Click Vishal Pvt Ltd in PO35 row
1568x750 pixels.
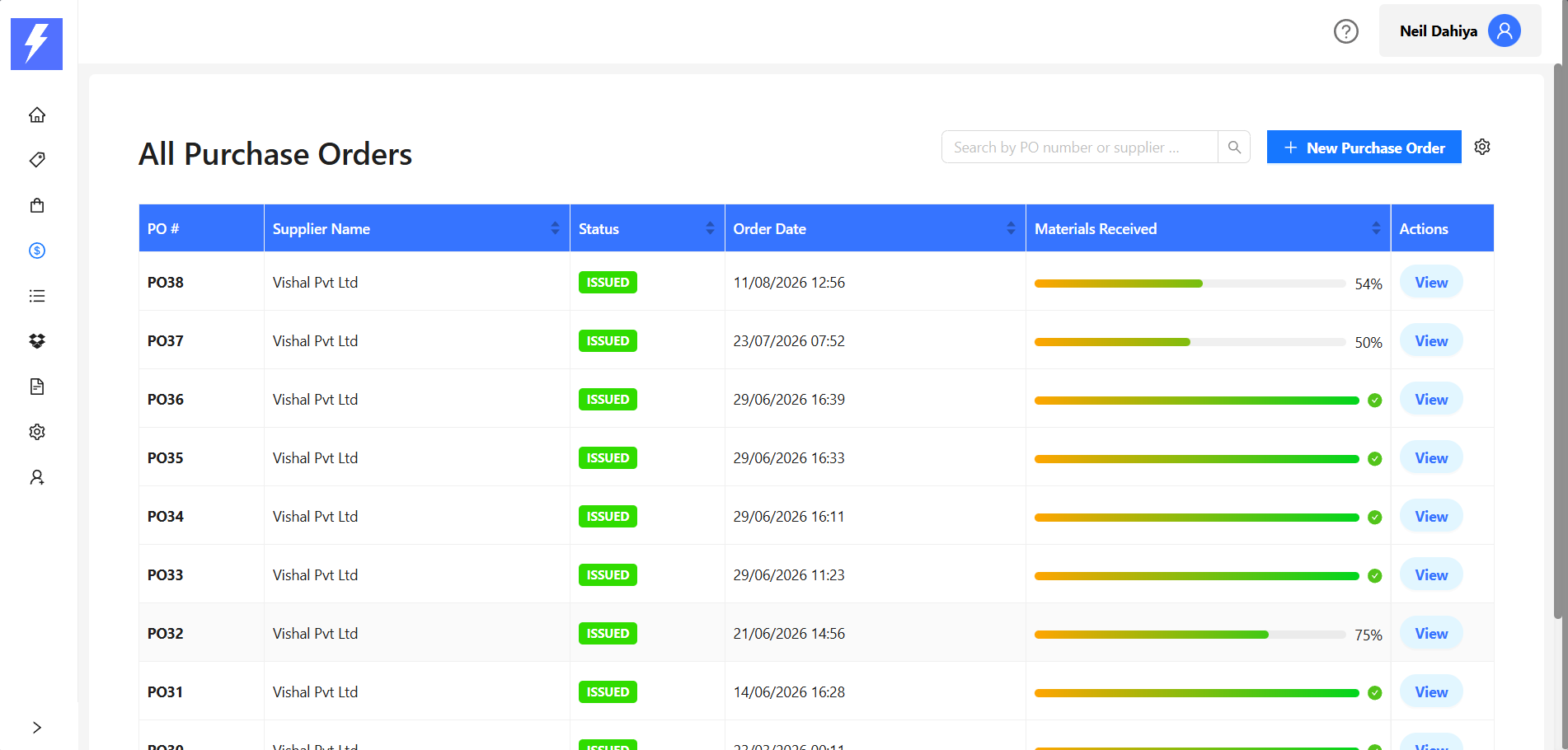coord(315,457)
